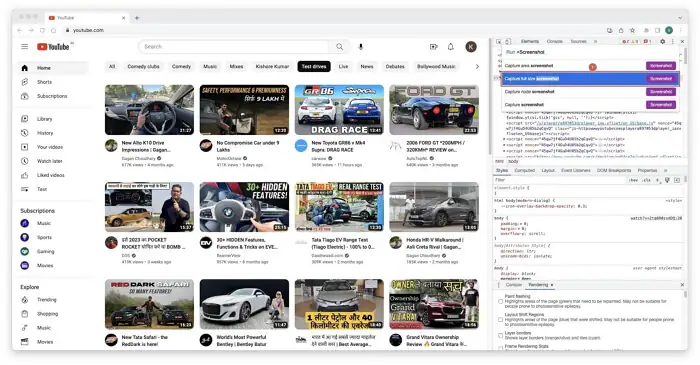
Task: Filter by Comedy clubs chip
Action: click(143, 66)
